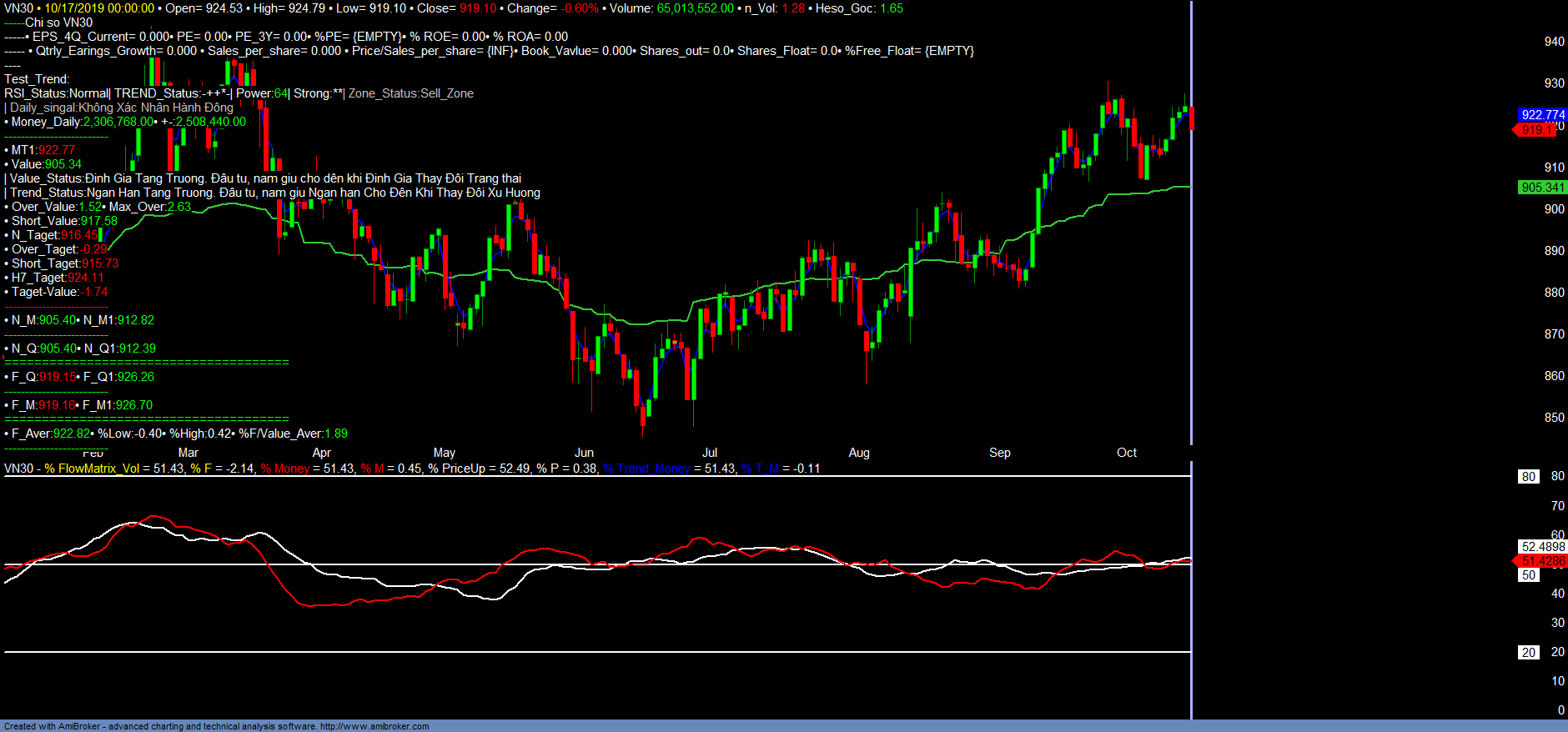Click the boxed 80 level marker
Image resolution: width=1568 pixels, height=732 pixels.
click(1528, 477)
